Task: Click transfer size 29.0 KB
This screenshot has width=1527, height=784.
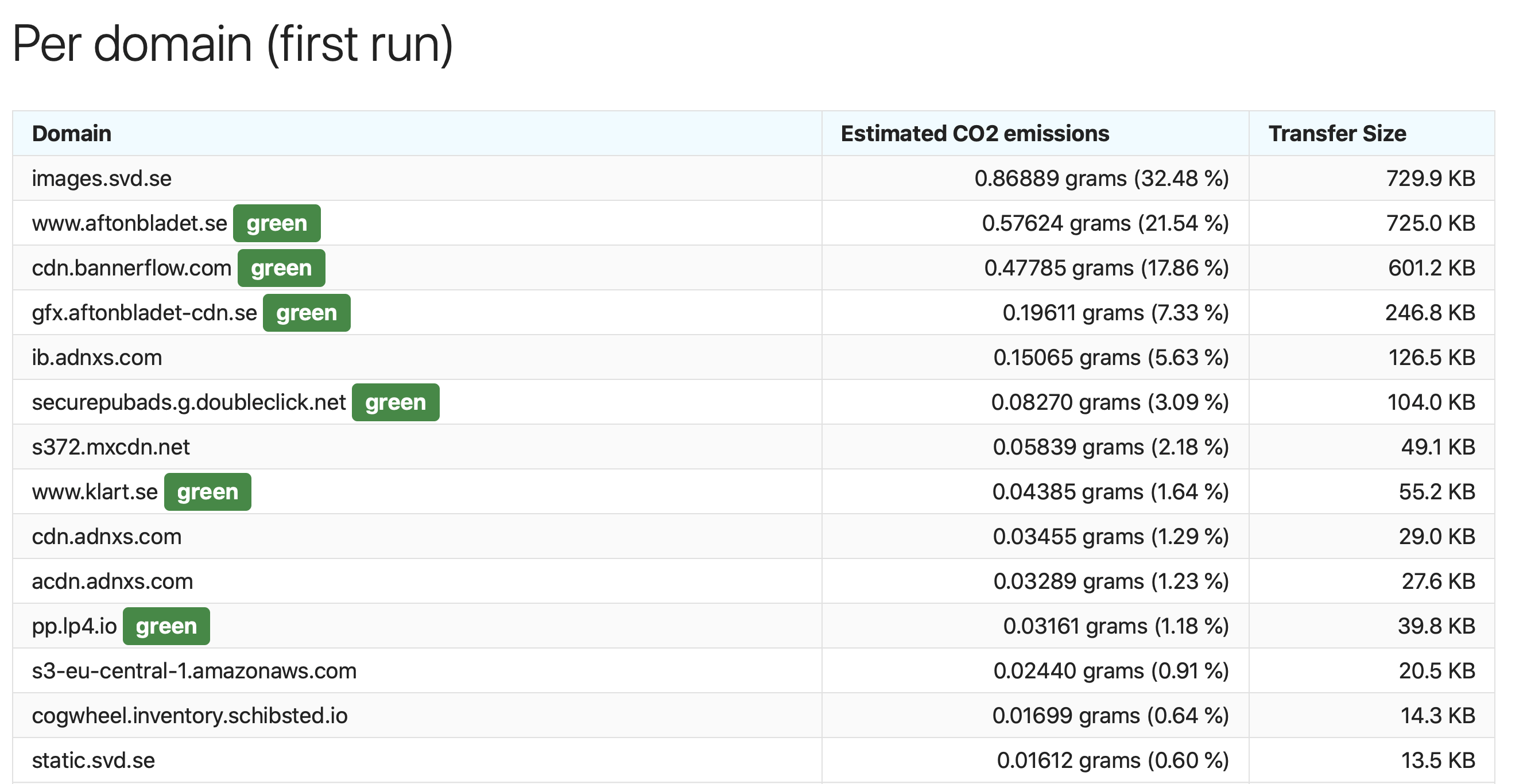Action: coord(1437,536)
